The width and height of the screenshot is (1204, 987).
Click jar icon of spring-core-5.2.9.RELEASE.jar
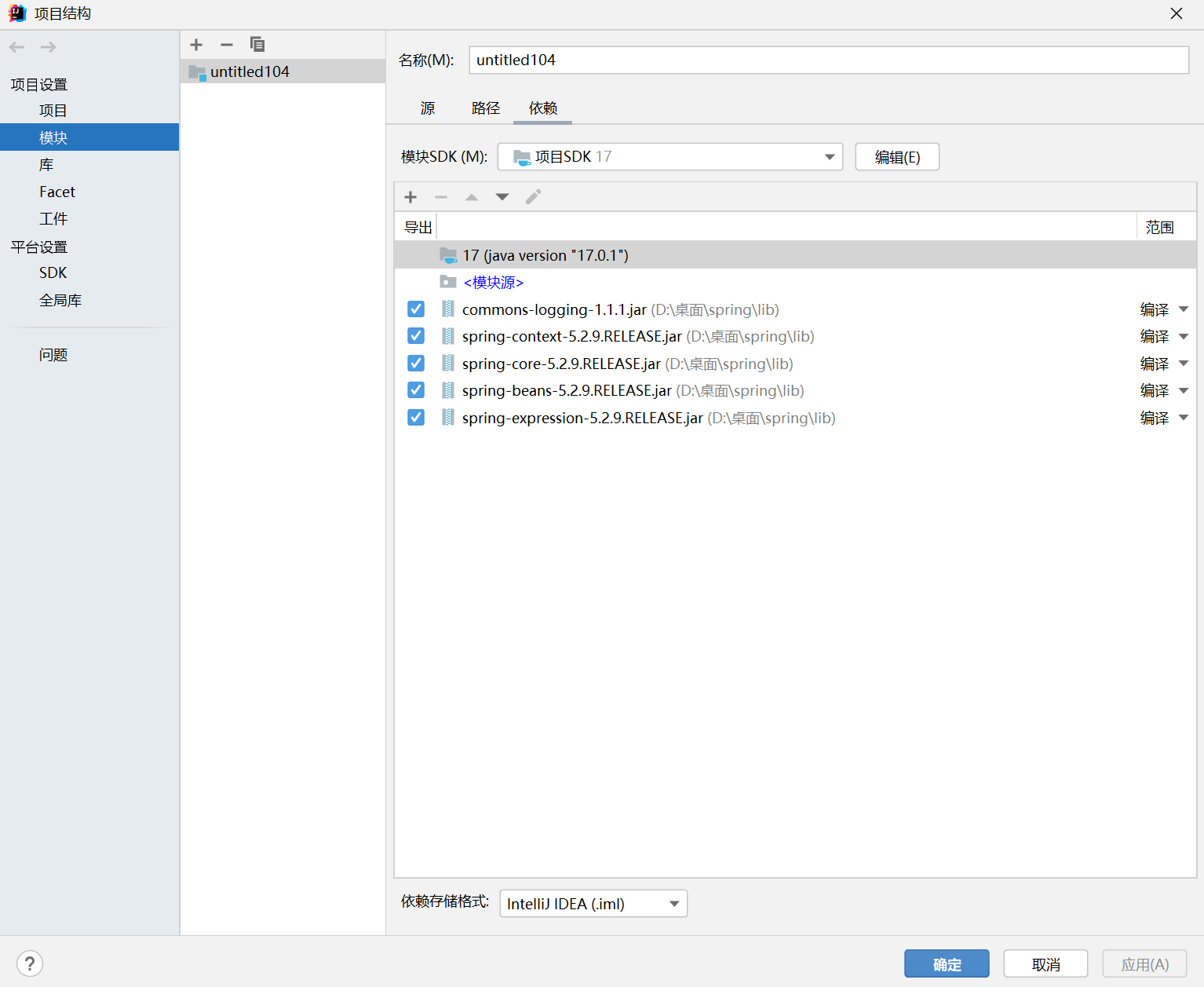448,364
